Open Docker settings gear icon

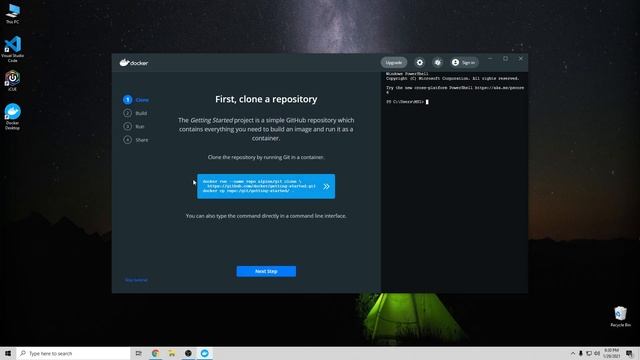coord(419,62)
